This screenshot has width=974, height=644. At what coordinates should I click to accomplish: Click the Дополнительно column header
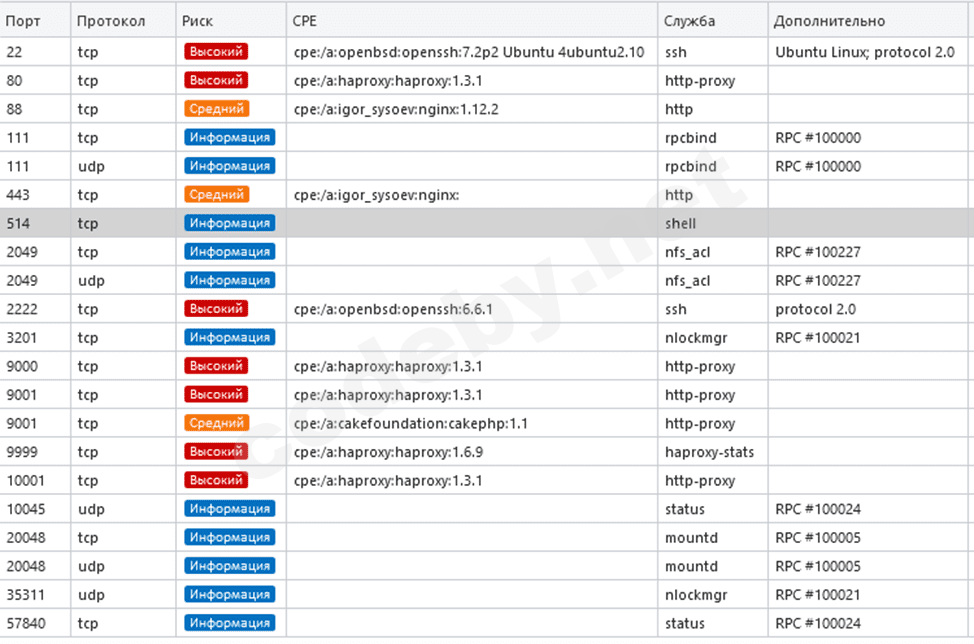click(829, 21)
